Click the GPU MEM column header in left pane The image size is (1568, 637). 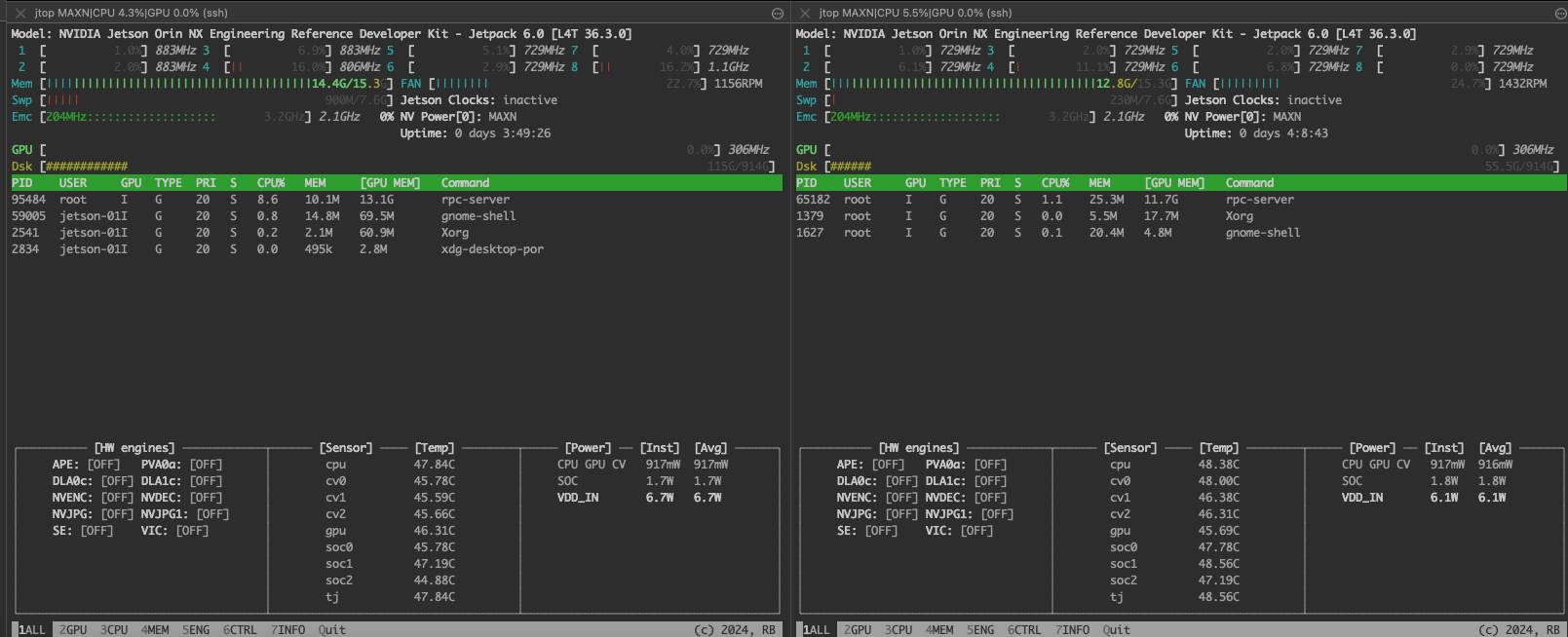coord(390,183)
